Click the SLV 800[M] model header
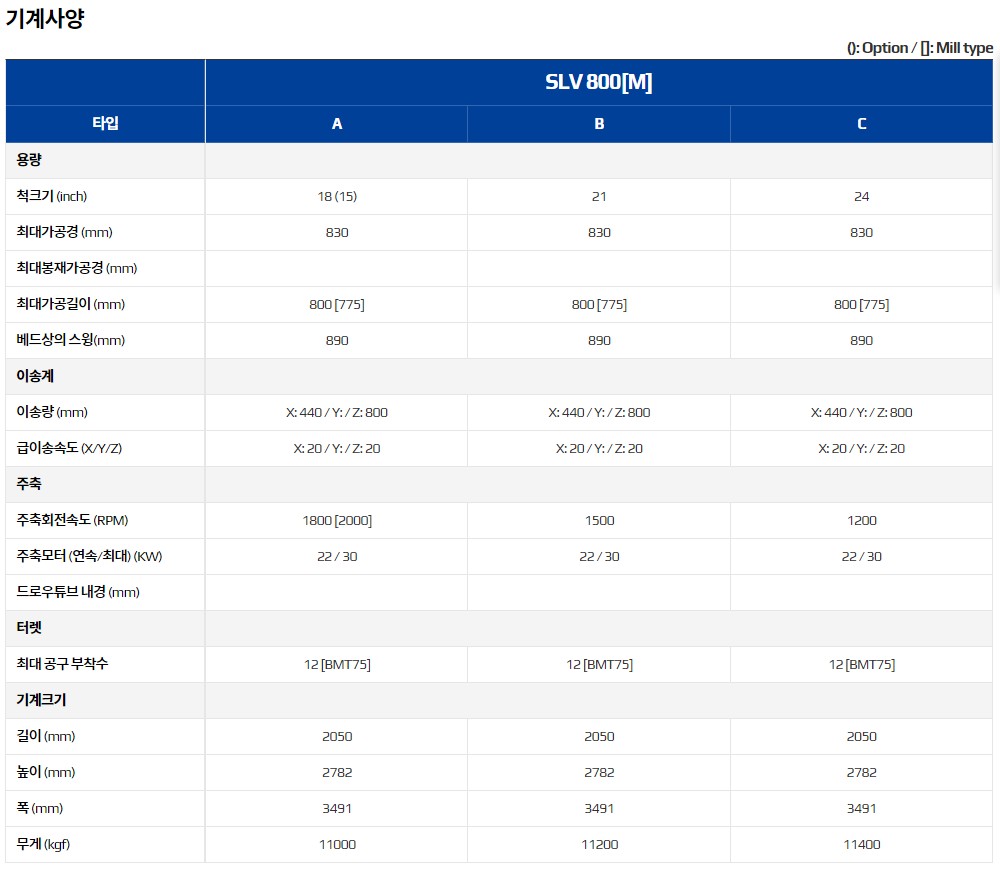The width and height of the screenshot is (1000, 869). 598,82
